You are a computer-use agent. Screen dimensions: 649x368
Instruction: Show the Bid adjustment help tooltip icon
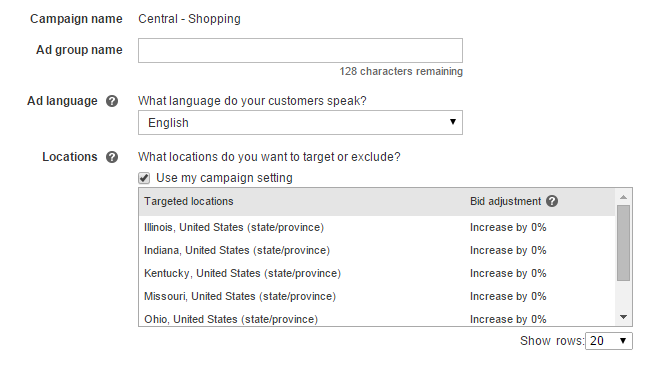552,201
